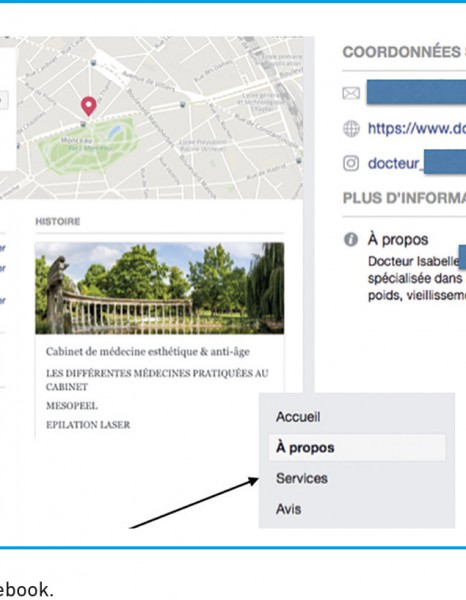
Task: Click the red location pin on map
Action: 88,106
